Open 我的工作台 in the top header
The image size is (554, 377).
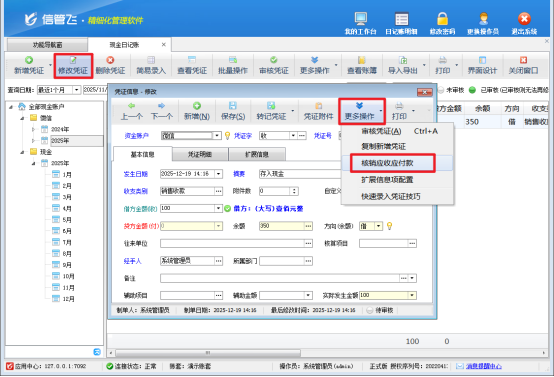click(360, 23)
